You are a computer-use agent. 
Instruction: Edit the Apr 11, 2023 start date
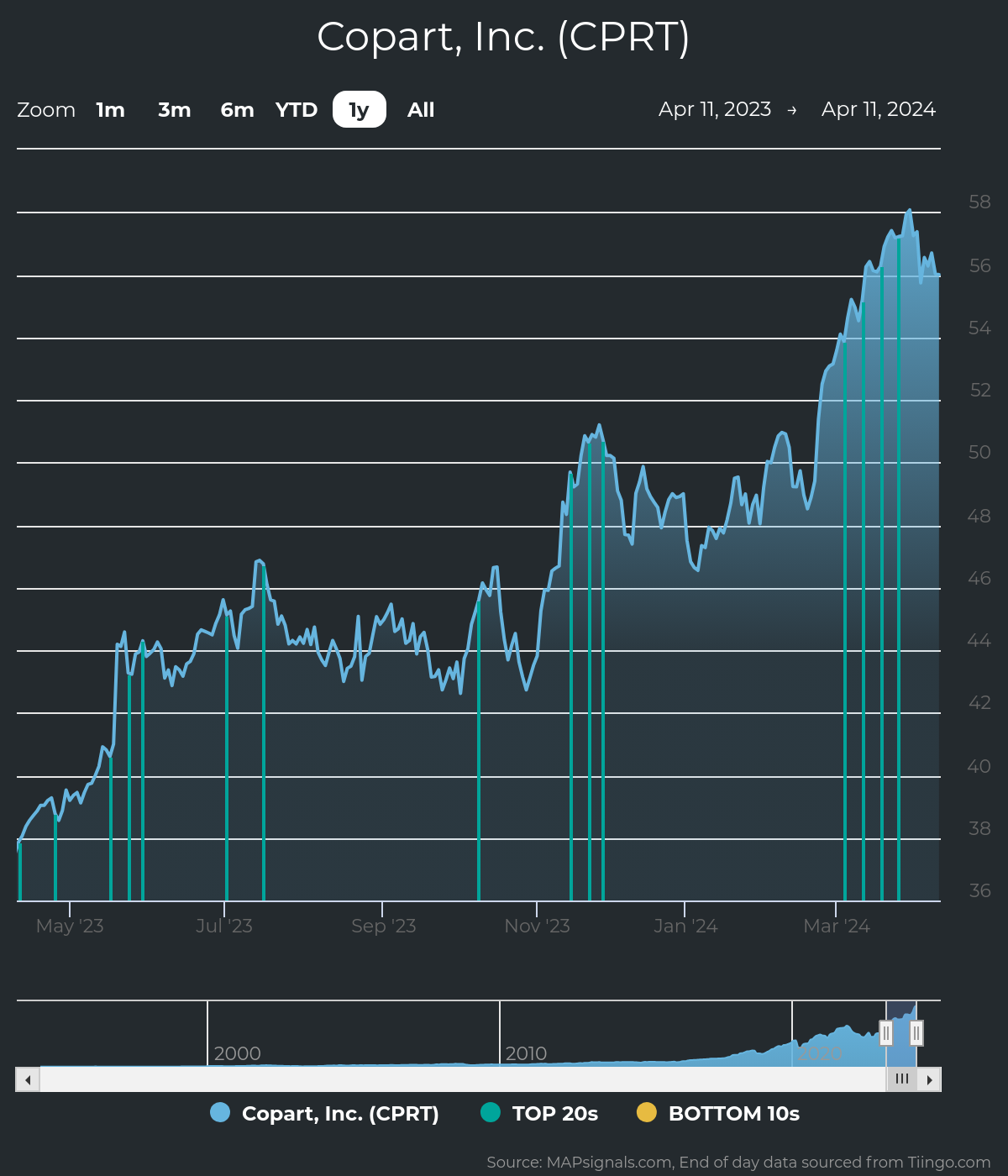(715, 109)
